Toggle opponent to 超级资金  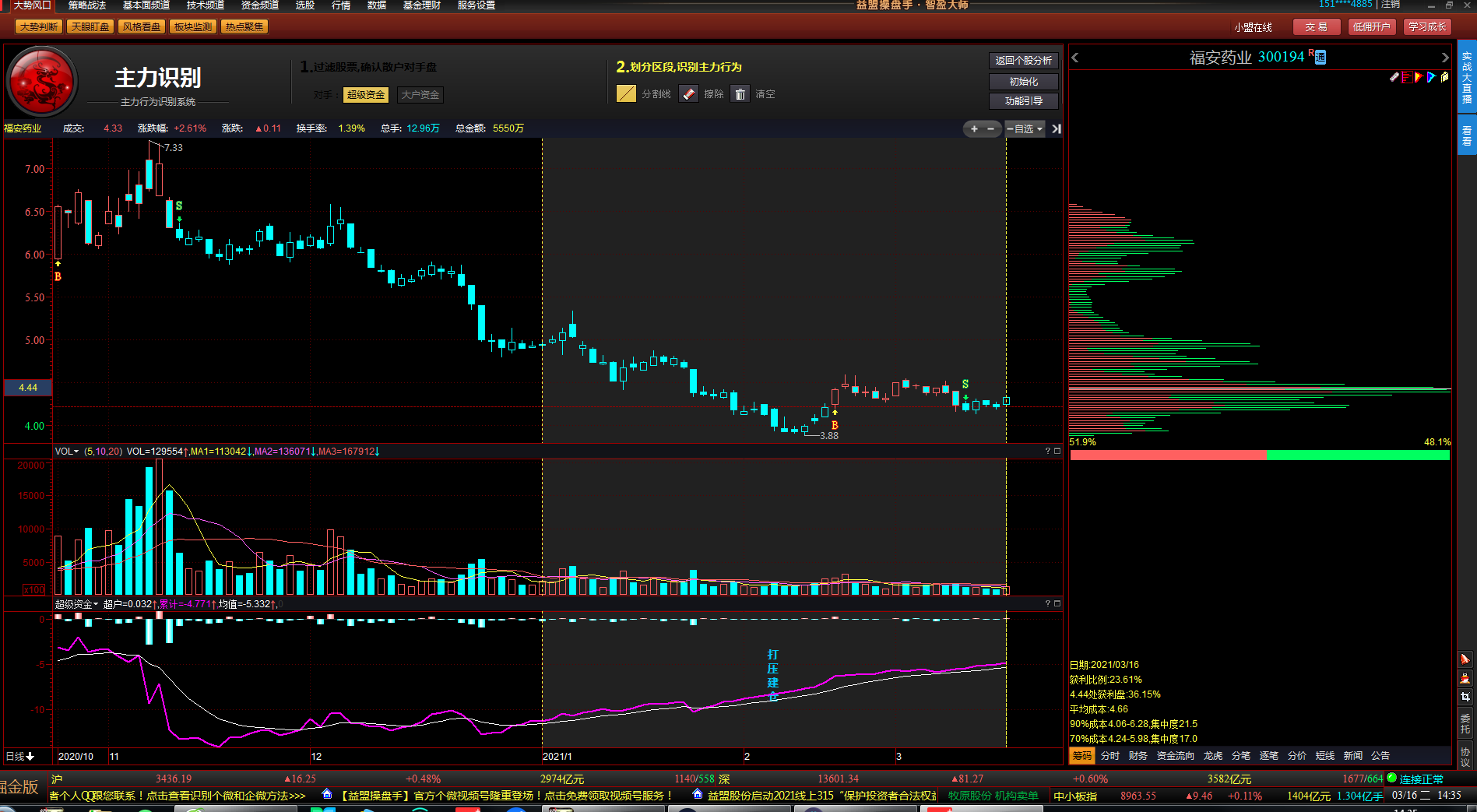[365, 95]
